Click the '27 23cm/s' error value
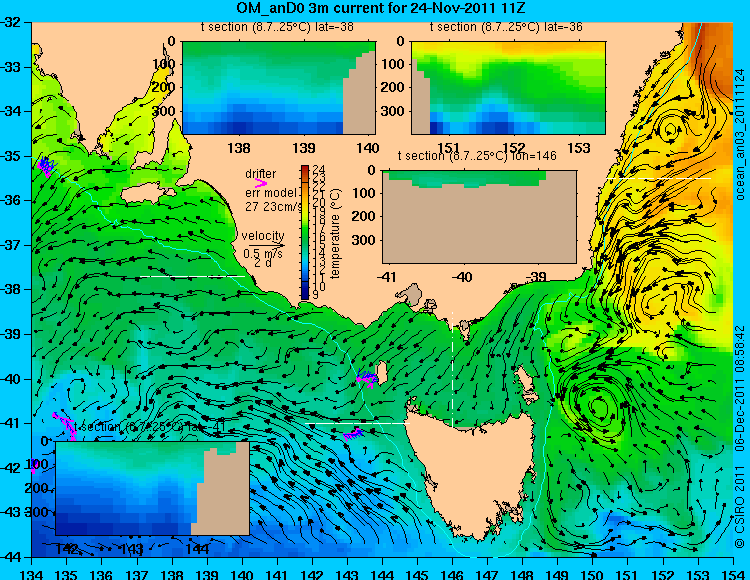The image size is (750, 580). point(274,207)
